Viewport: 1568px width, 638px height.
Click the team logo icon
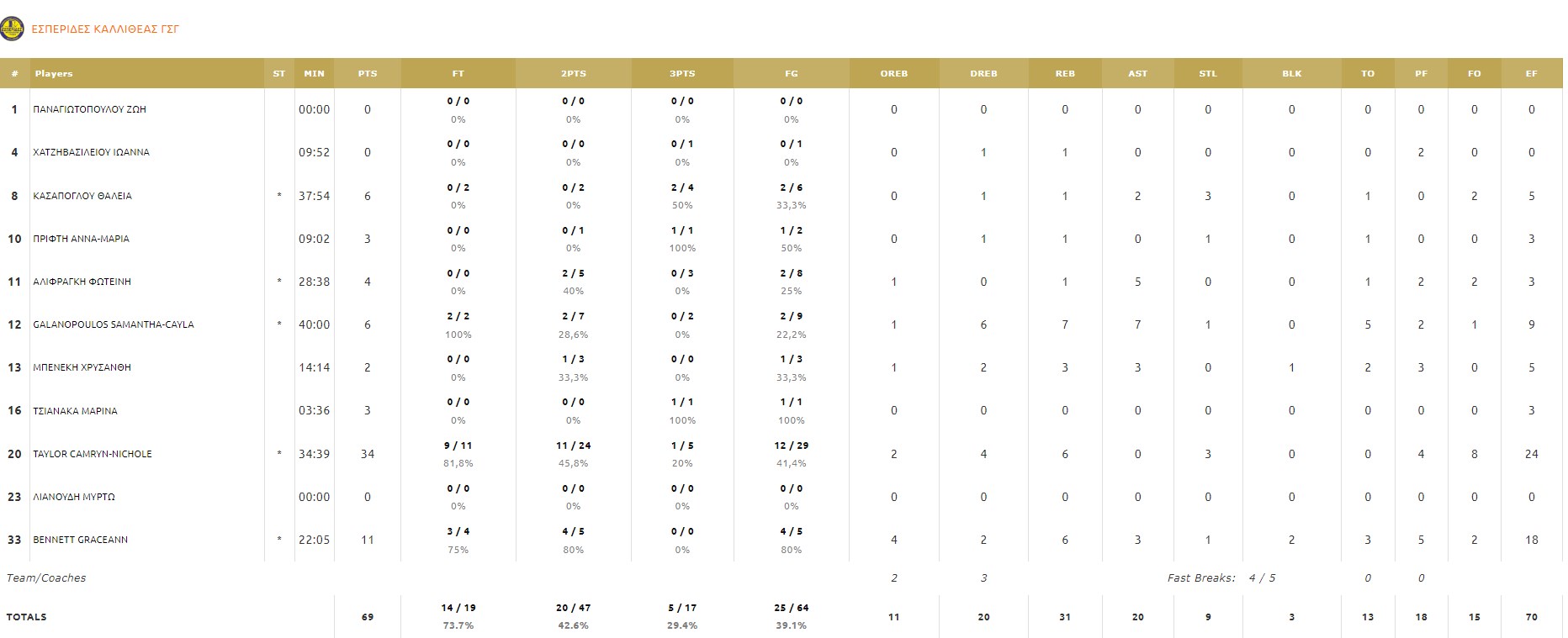click(x=12, y=29)
